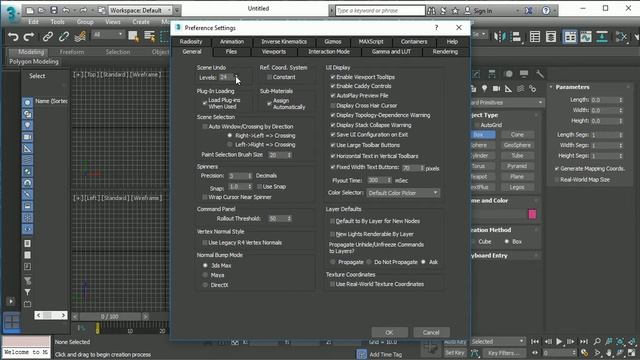The height and width of the screenshot is (360, 640).
Task: Select the Unlink Selection tool icon
Action: click(x=64, y=37)
